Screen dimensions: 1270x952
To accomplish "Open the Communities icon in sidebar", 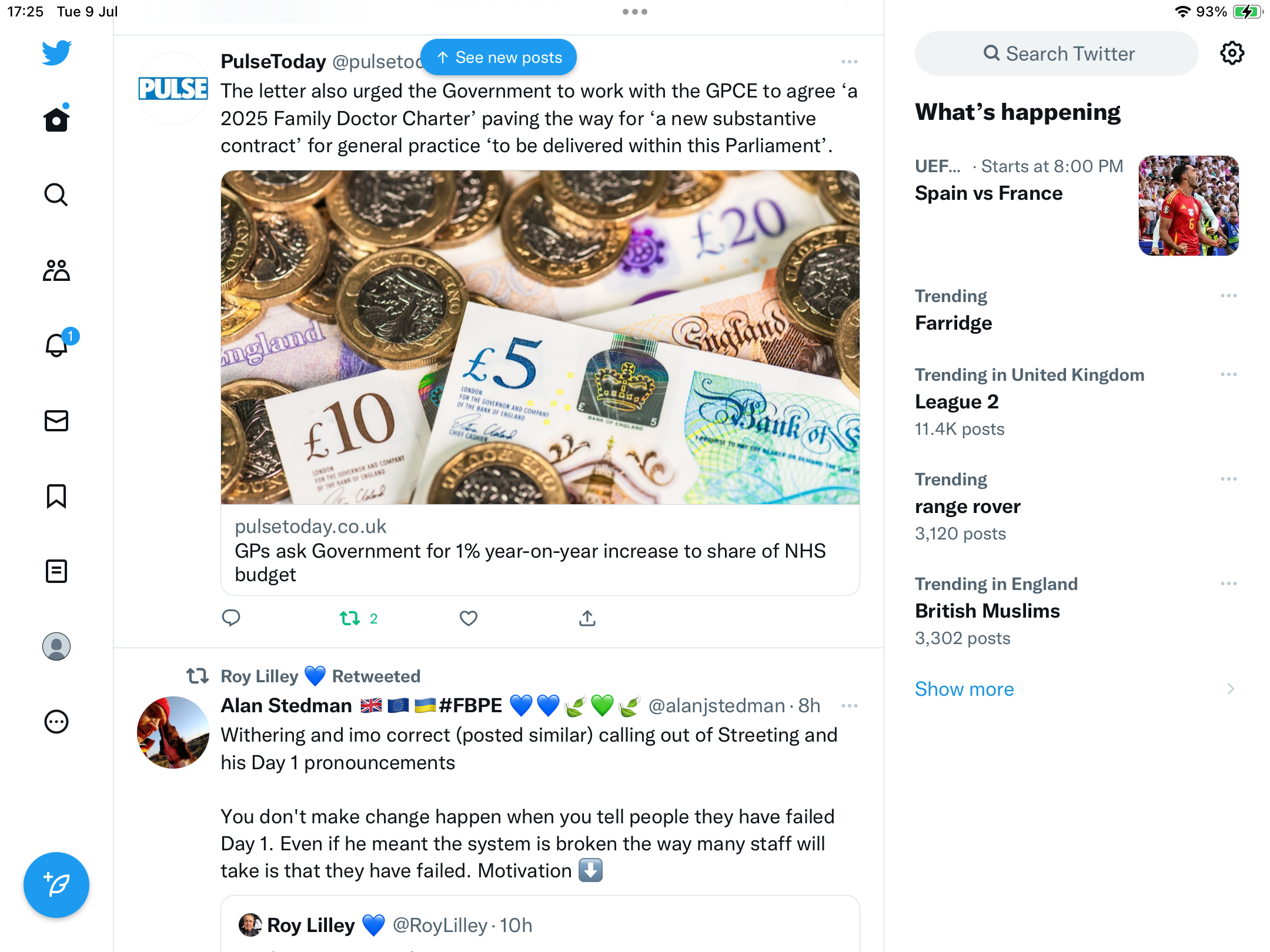I will point(56,270).
